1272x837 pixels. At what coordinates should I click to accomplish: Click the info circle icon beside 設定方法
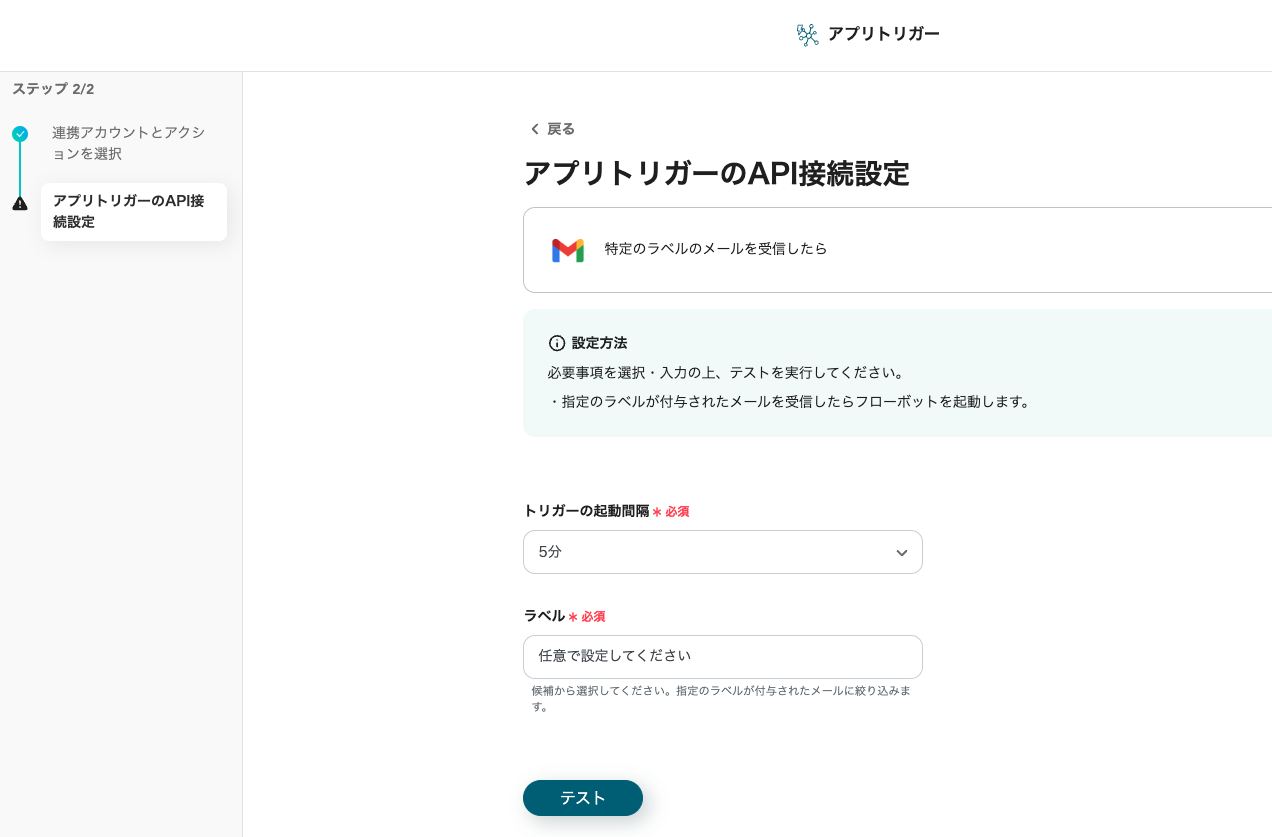click(557, 343)
